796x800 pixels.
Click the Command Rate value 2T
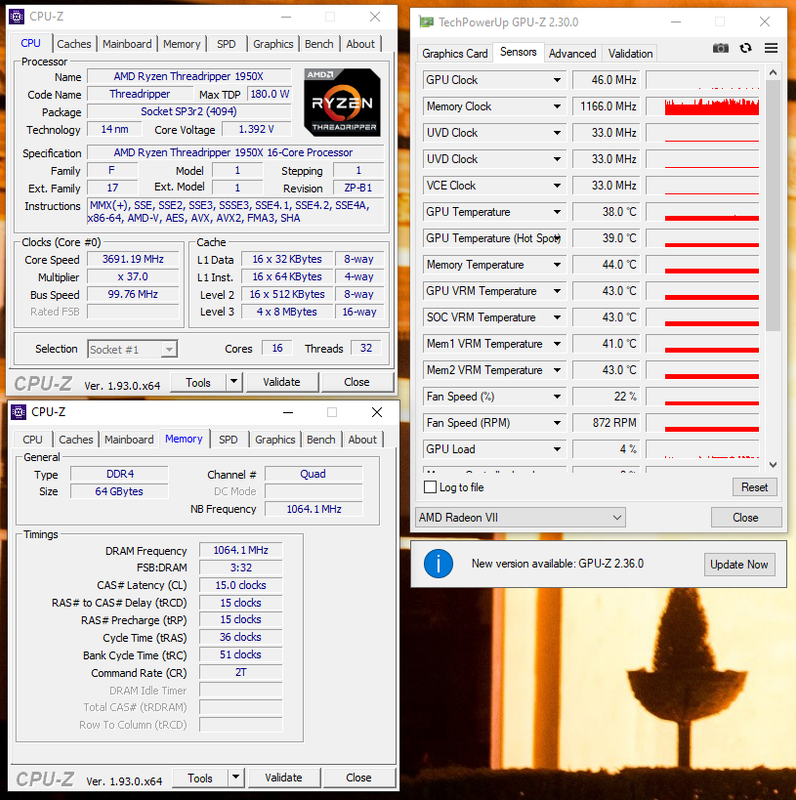point(240,672)
